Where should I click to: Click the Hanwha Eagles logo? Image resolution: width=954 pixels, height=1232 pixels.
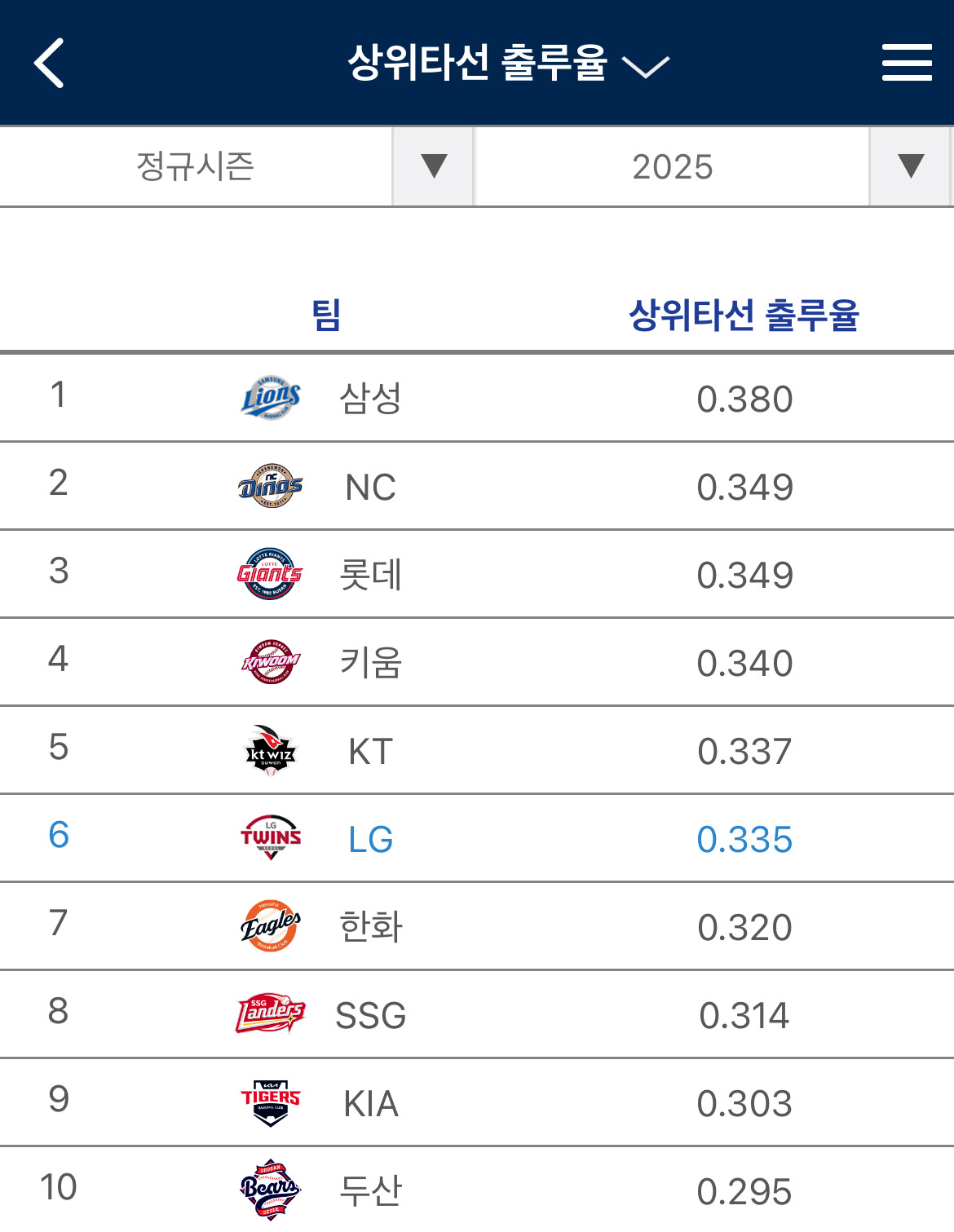tap(271, 926)
